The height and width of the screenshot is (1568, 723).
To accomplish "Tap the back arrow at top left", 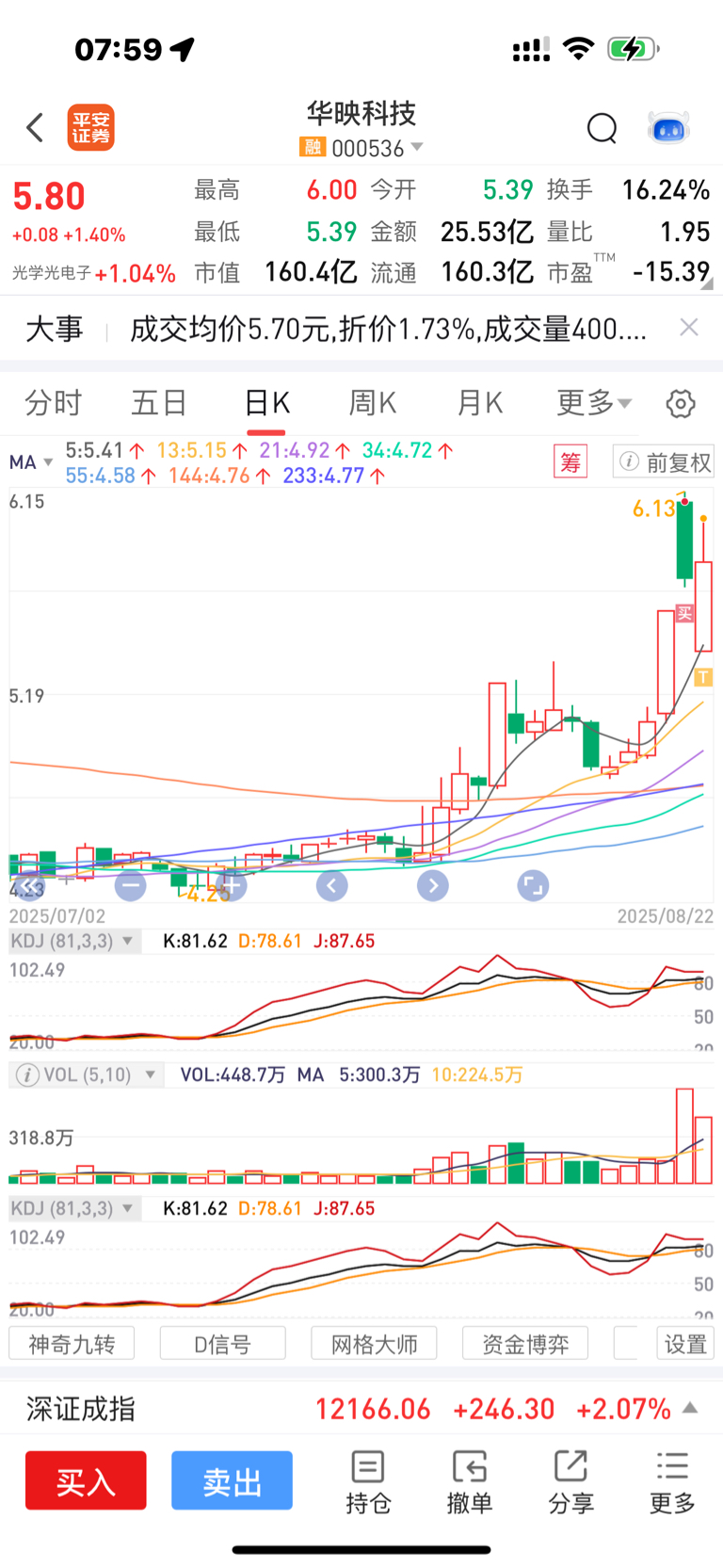I will tap(35, 127).
